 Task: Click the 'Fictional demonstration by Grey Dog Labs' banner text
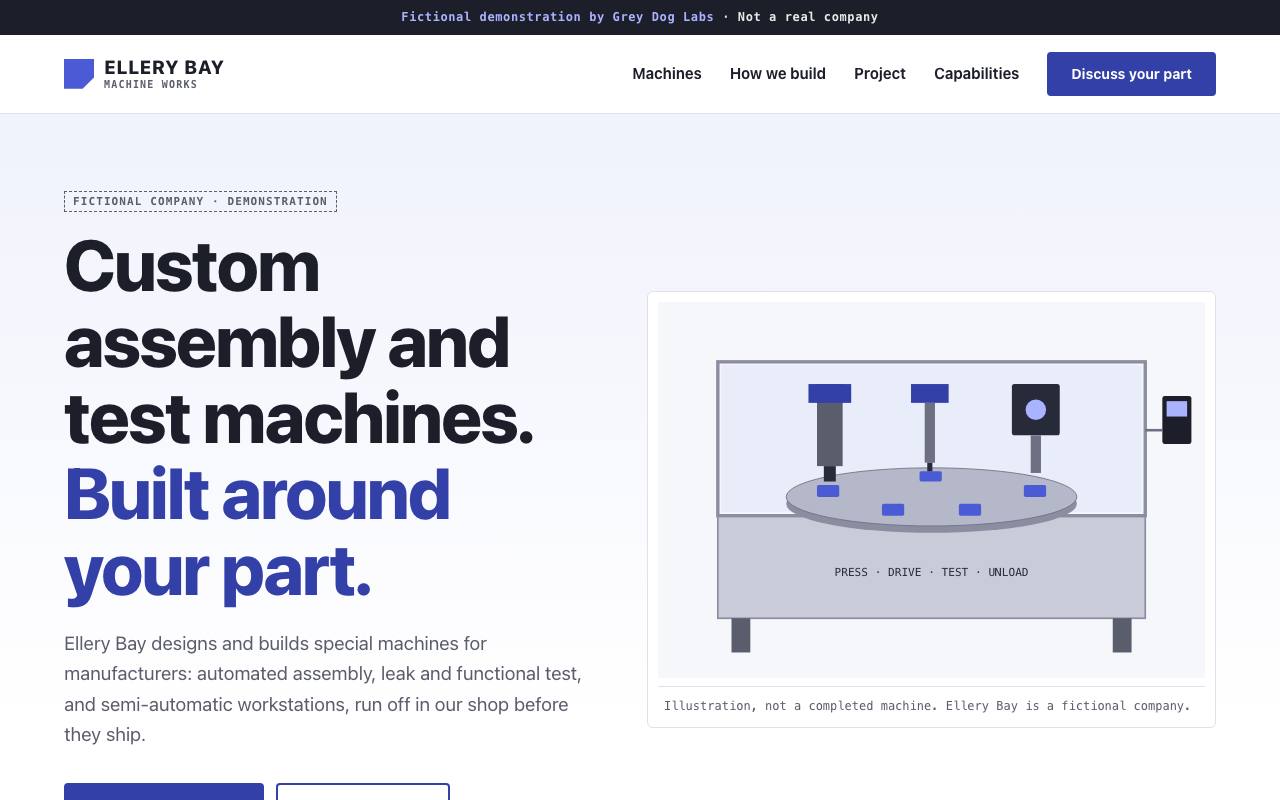tap(558, 17)
